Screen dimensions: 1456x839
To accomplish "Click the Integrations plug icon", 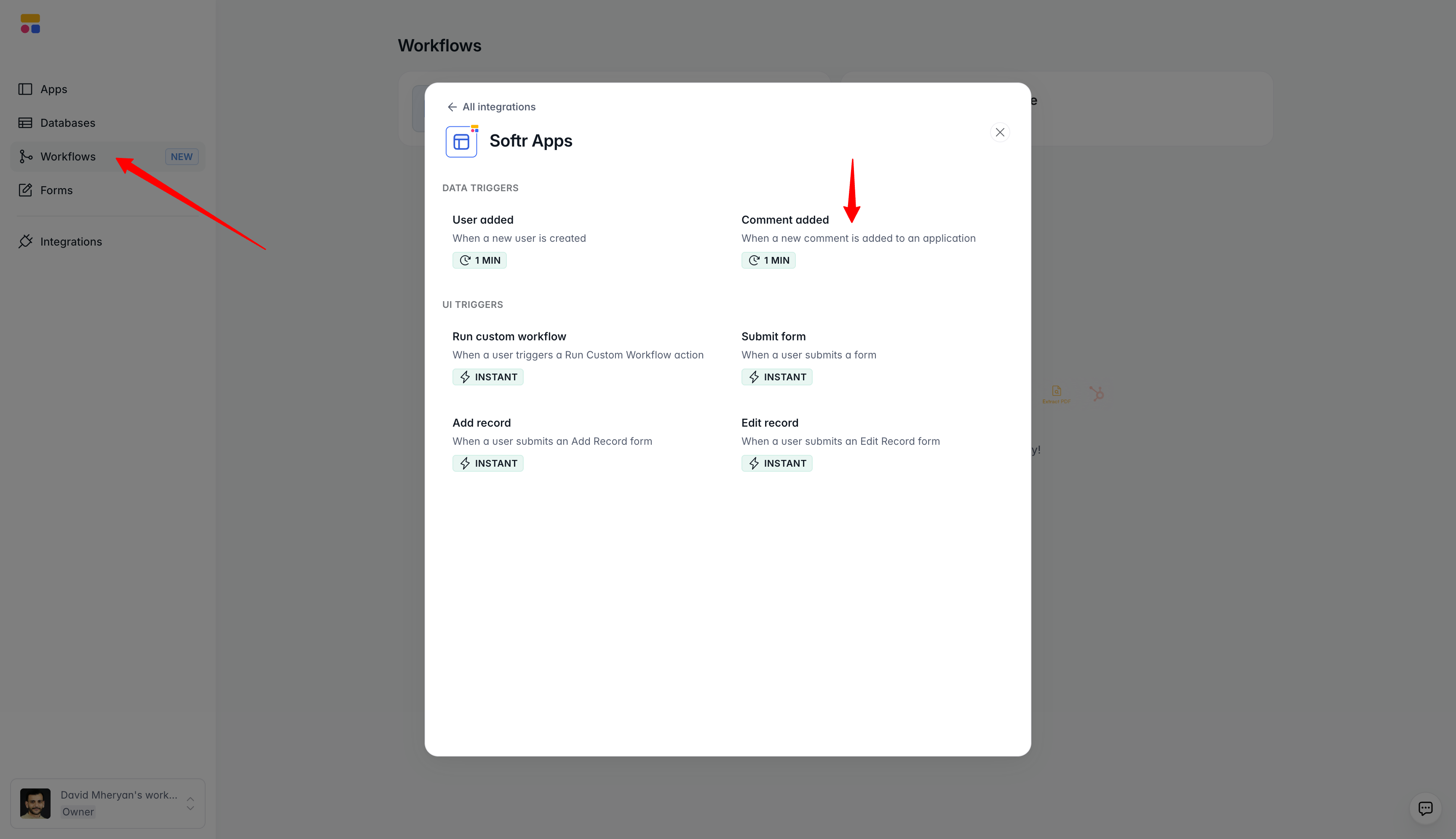I will 25,241.
